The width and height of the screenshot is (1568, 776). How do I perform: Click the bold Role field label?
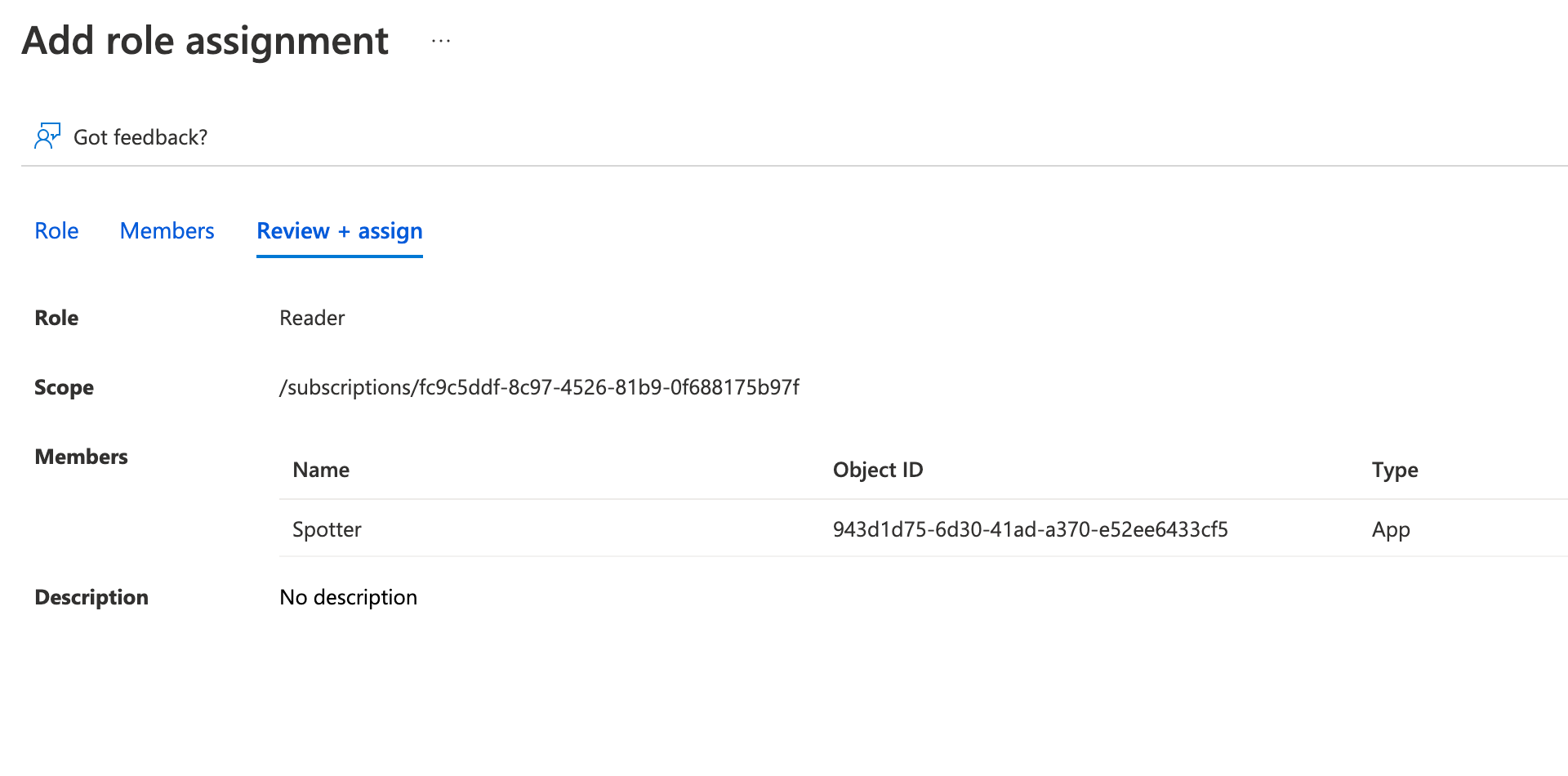[56, 318]
